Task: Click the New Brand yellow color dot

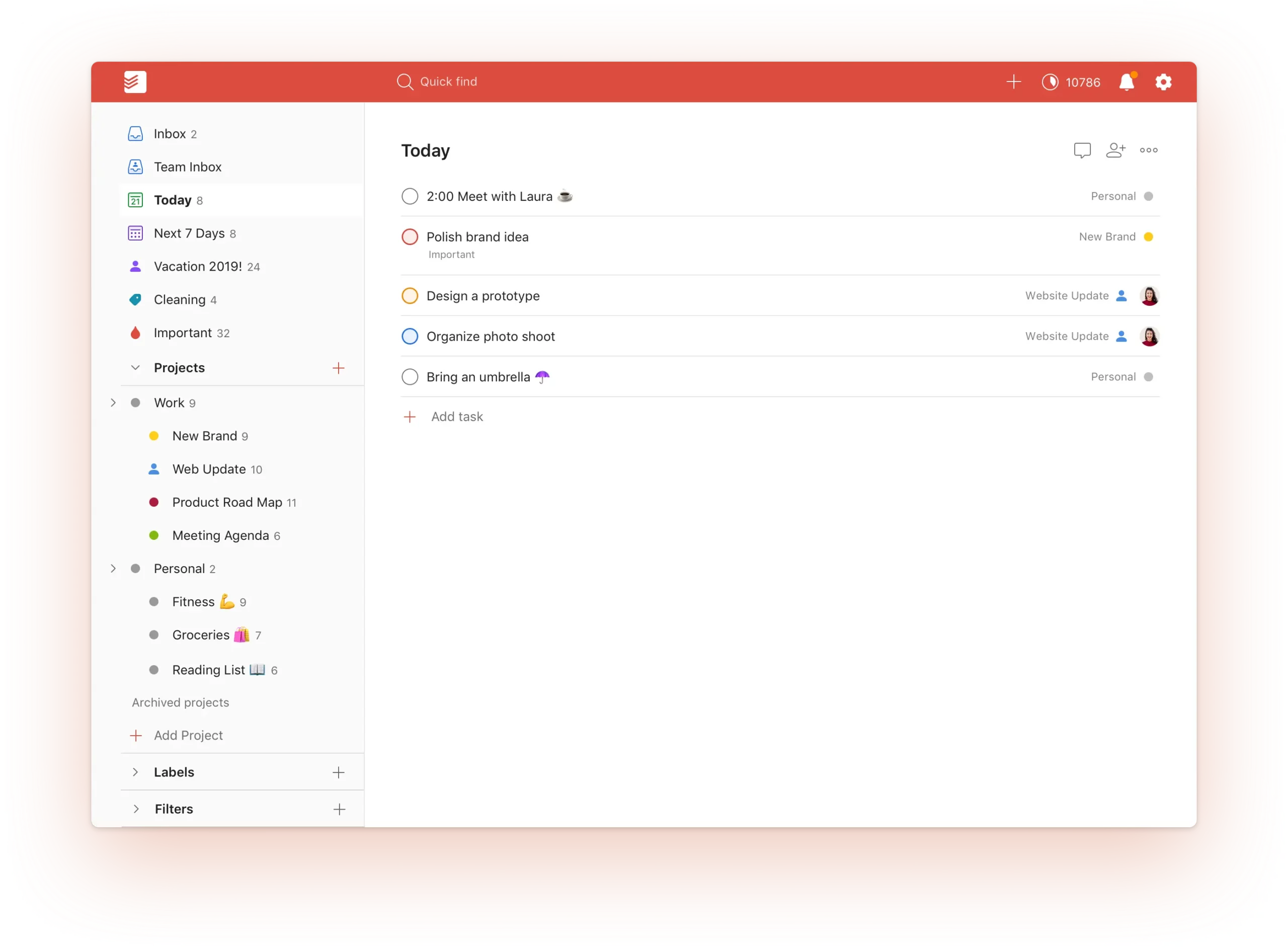Action: [154, 436]
